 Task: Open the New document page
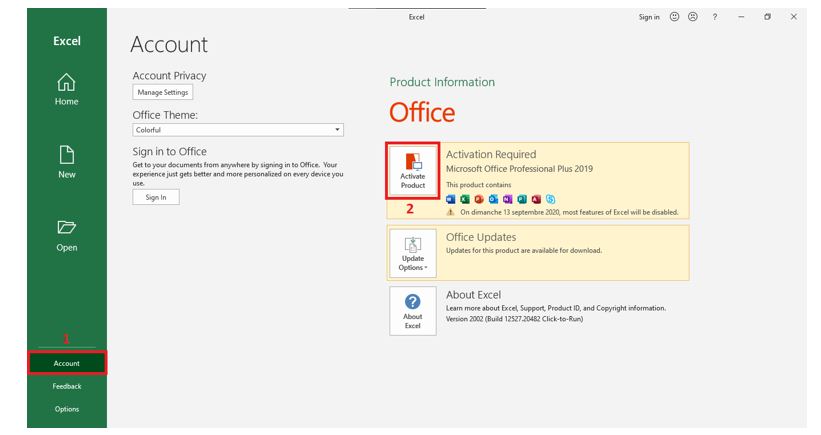(66, 161)
